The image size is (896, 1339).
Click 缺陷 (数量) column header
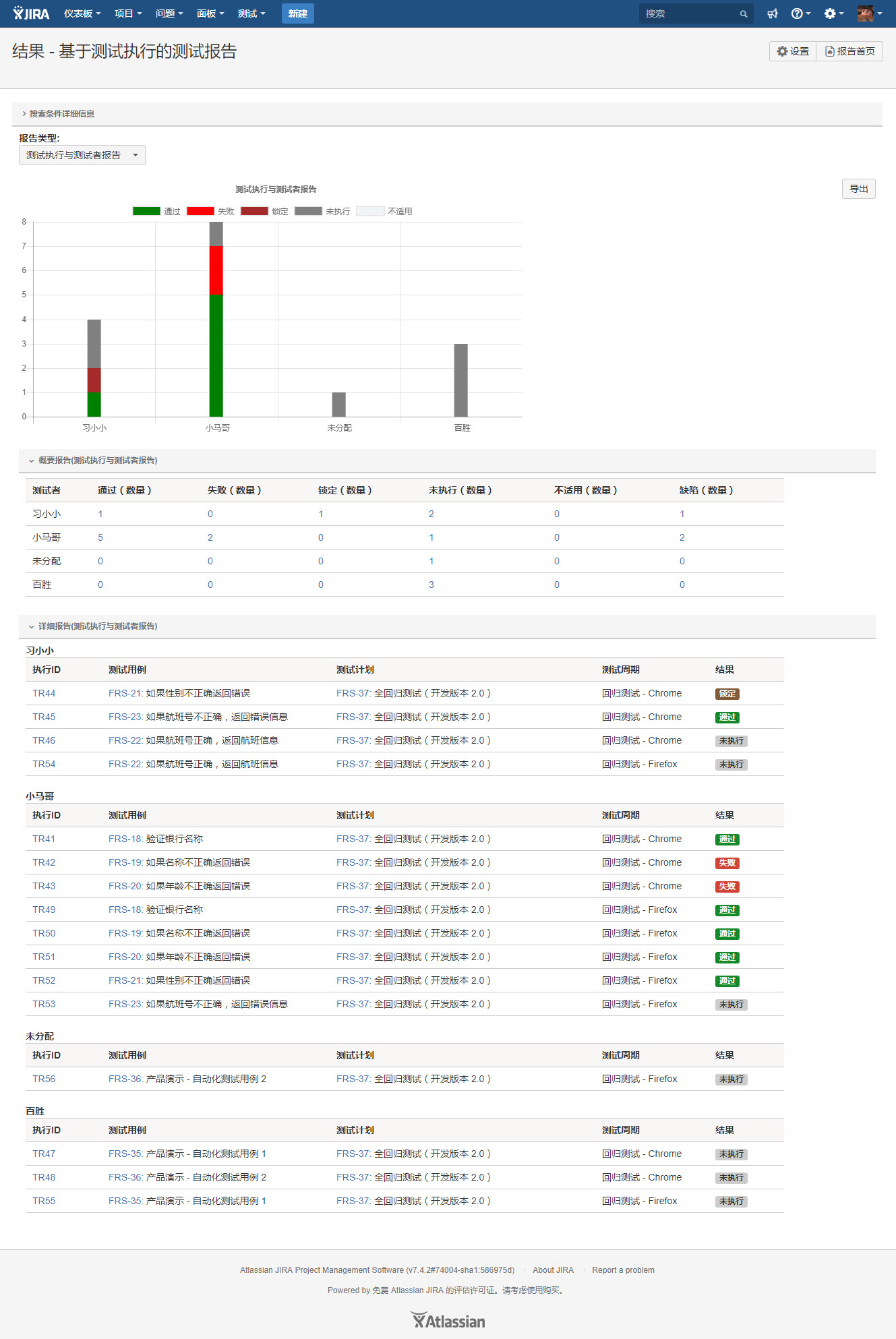tap(707, 490)
